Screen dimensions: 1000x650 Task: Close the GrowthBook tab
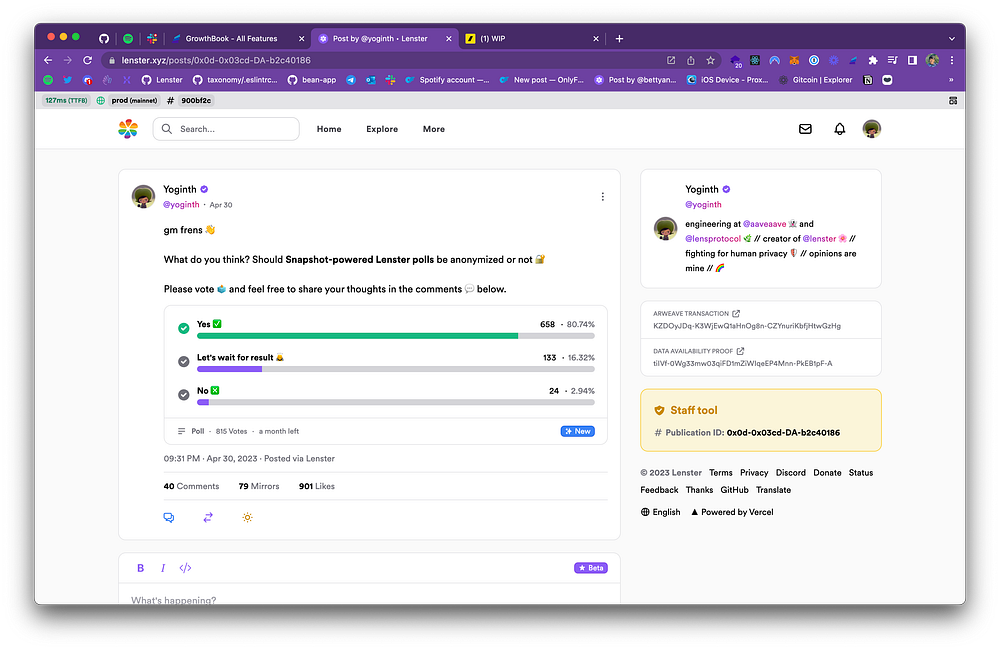point(302,38)
